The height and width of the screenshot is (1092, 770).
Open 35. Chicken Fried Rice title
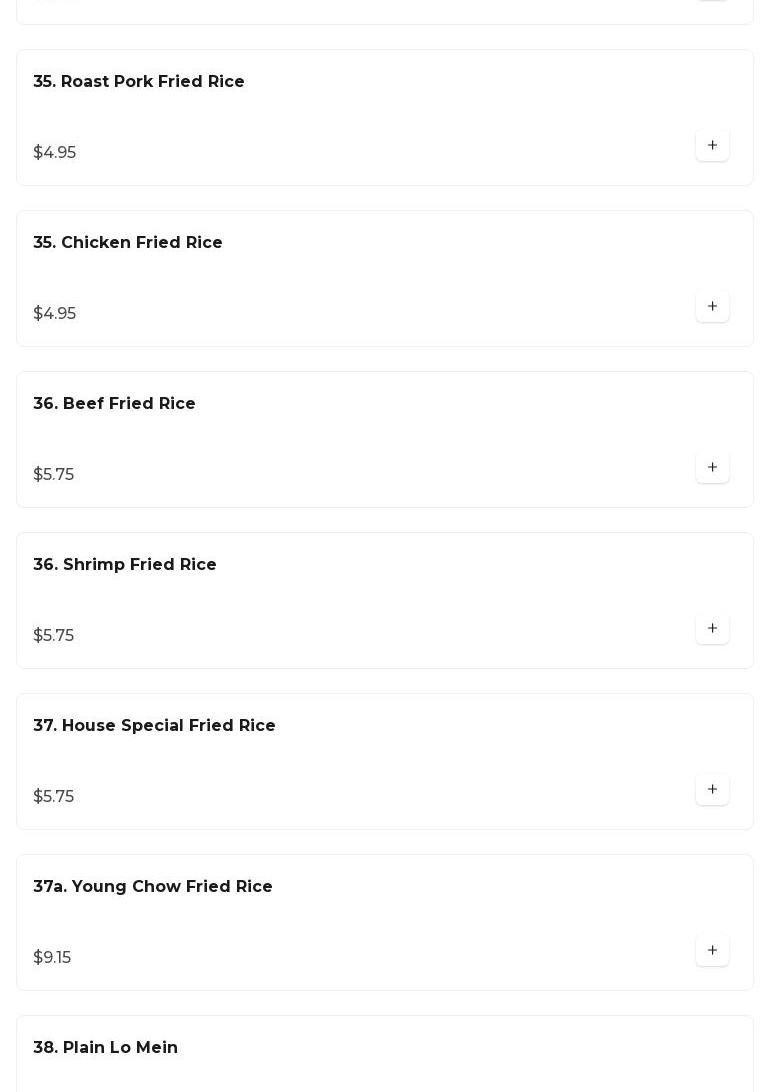[128, 243]
